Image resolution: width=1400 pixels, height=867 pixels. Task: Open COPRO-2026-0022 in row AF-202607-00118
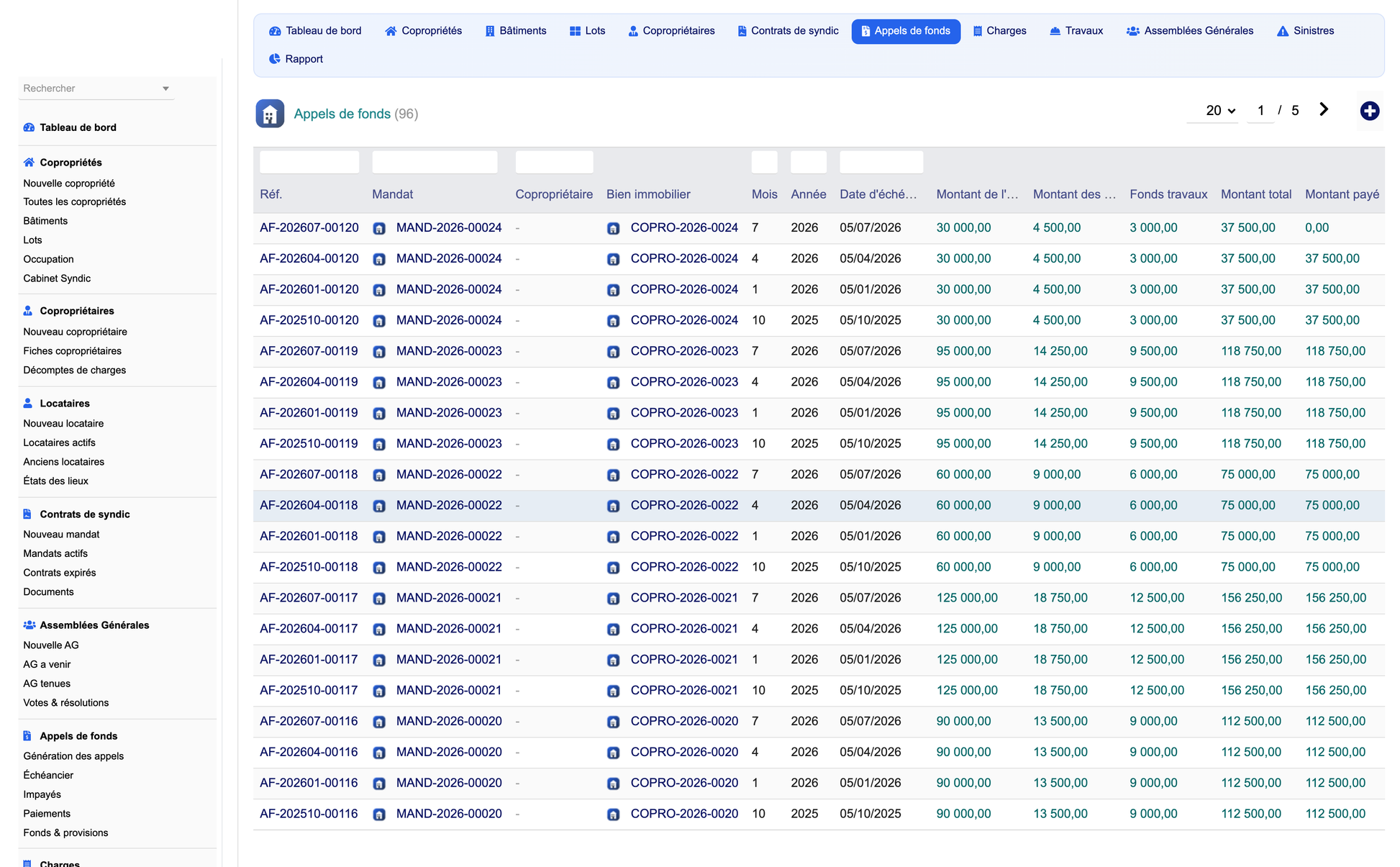pyautogui.click(x=684, y=475)
